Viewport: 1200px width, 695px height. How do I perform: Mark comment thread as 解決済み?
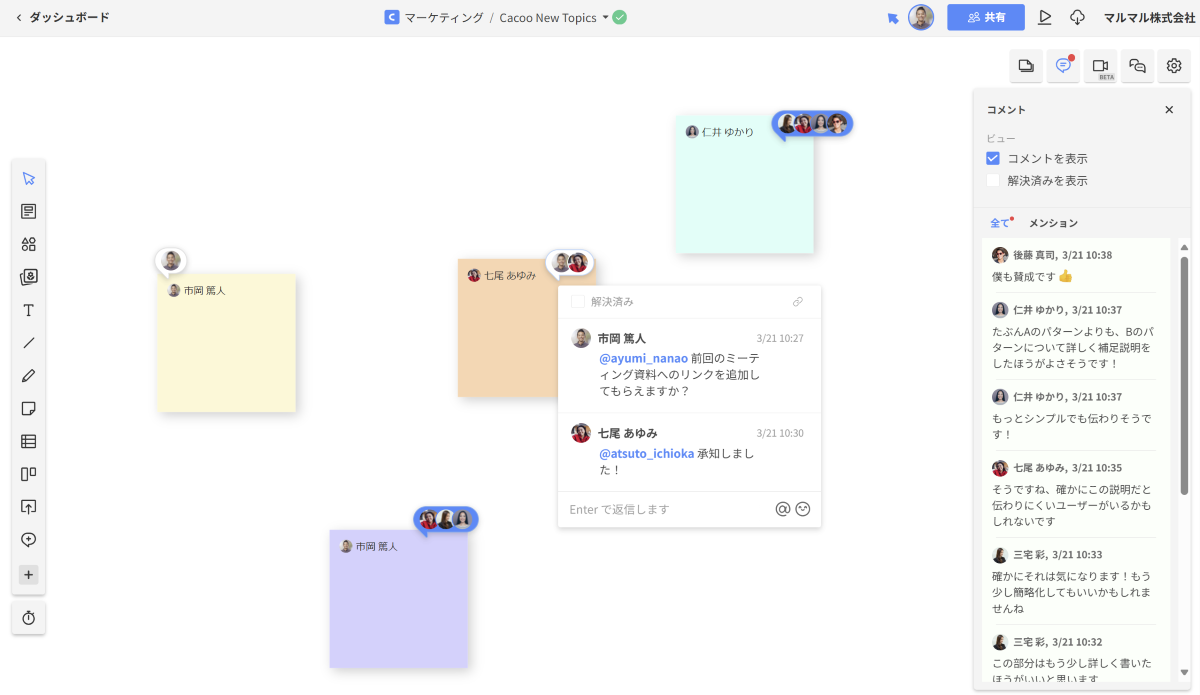tap(578, 301)
